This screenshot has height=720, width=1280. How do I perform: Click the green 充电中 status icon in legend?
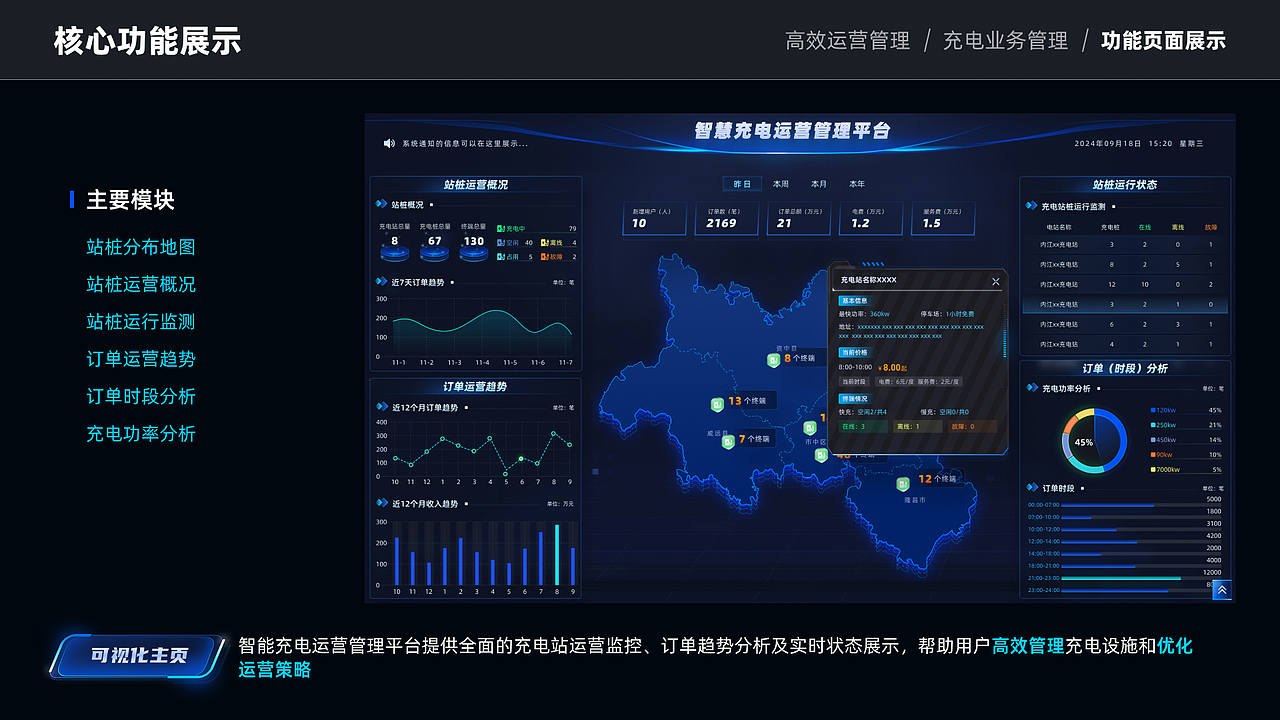(500, 228)
